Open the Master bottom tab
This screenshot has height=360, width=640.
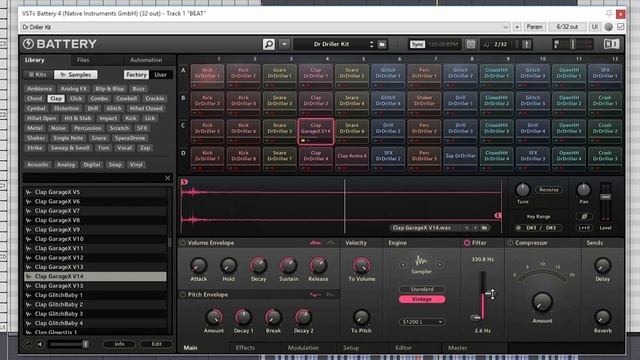[457, 348]
